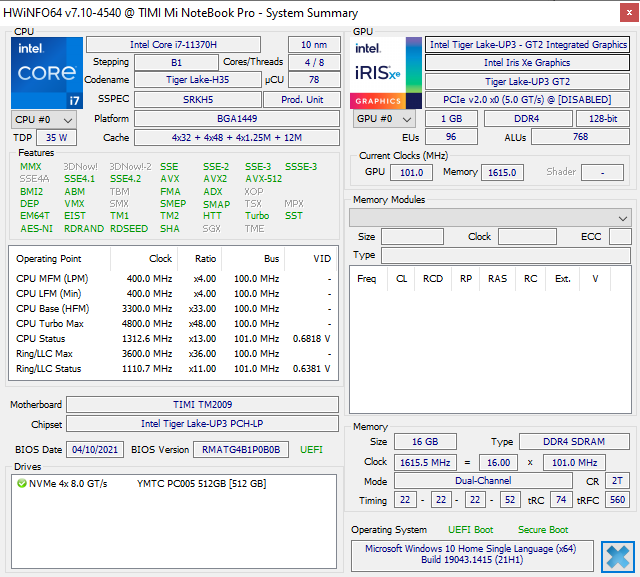Click the Dual-Channel mode field
Viewport: 640px width, 577px height.
tap(483, 480)
